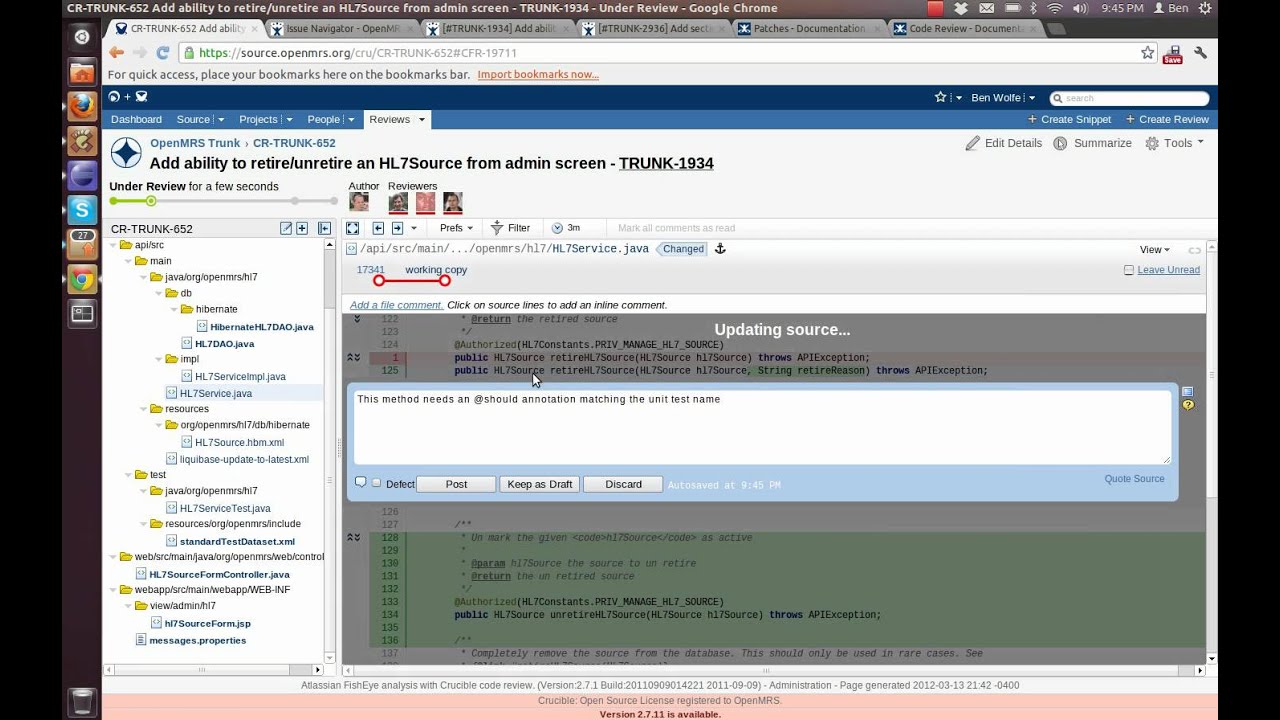Screen dimensions: 1280x720
Task: Open the View dropdown menu
Action: (x=1154, y=250)
